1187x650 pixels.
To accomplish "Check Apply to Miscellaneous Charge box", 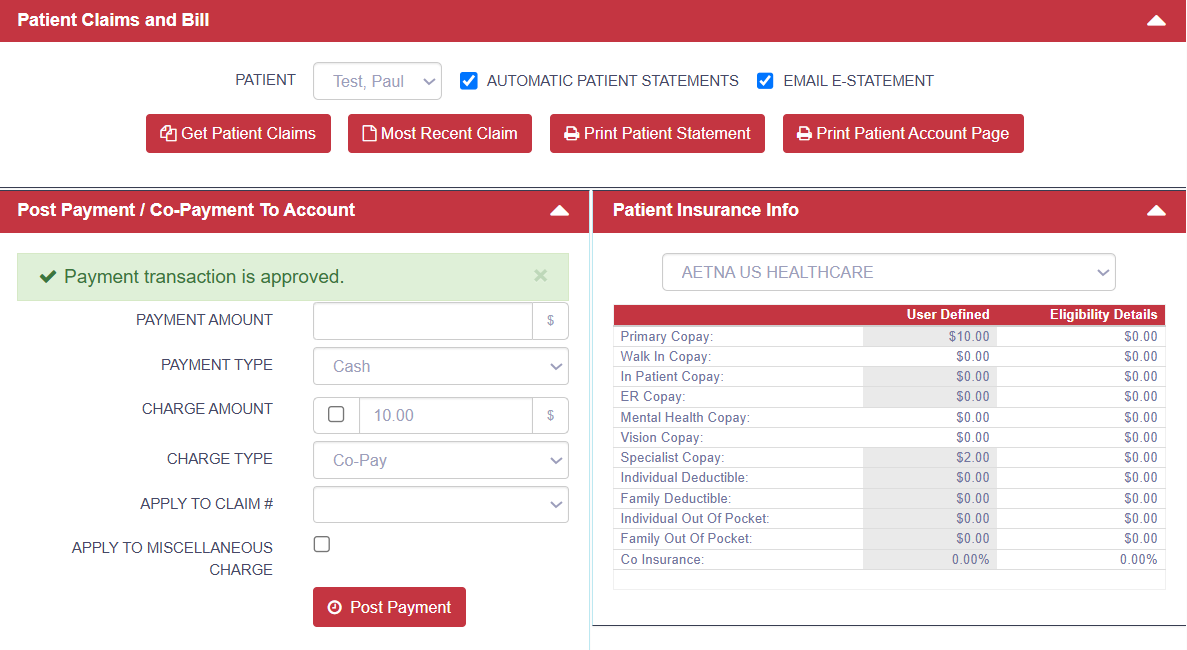I will [x=322, y=544].
